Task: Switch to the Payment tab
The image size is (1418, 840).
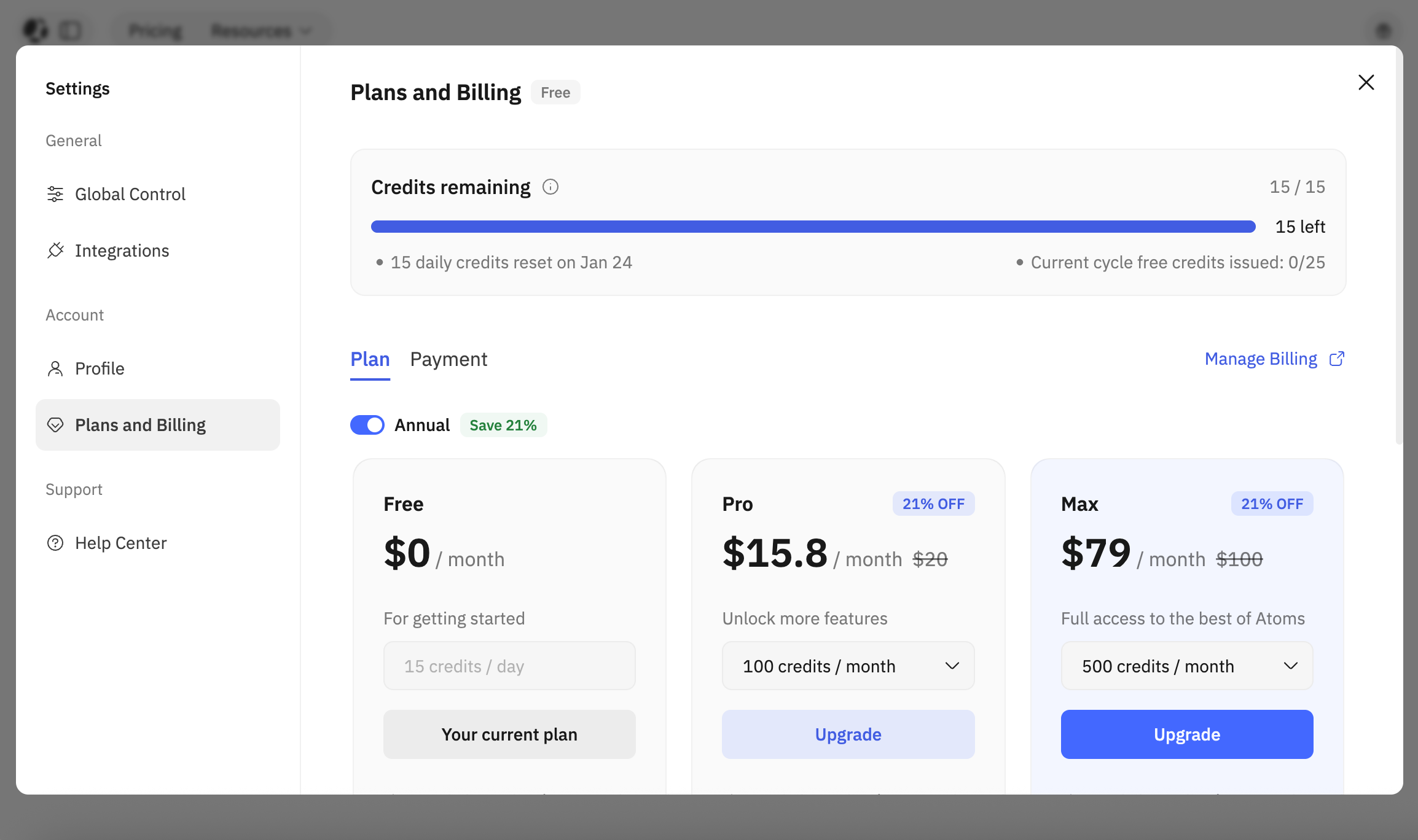Action: click(449, 359)
